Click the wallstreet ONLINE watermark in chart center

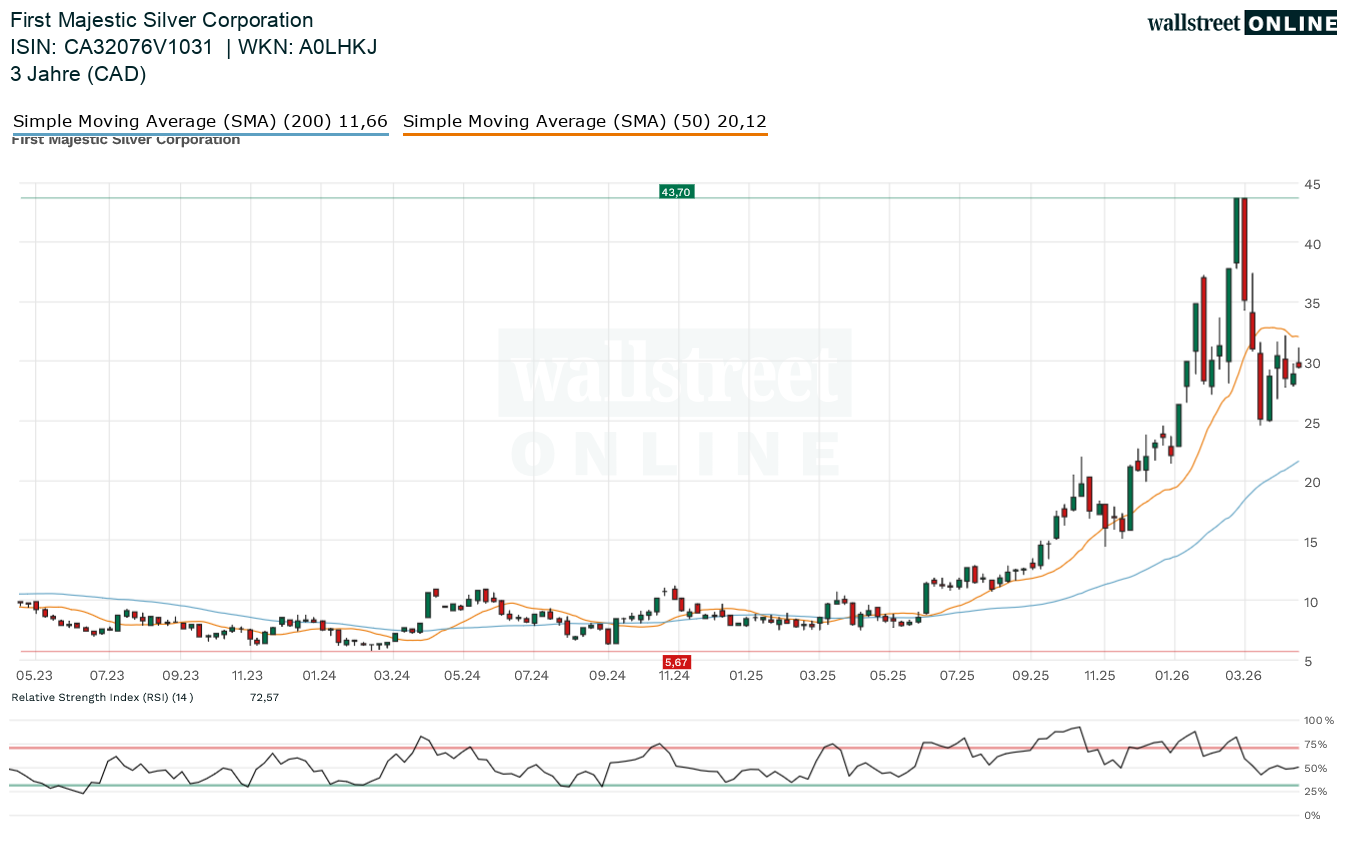675,405
